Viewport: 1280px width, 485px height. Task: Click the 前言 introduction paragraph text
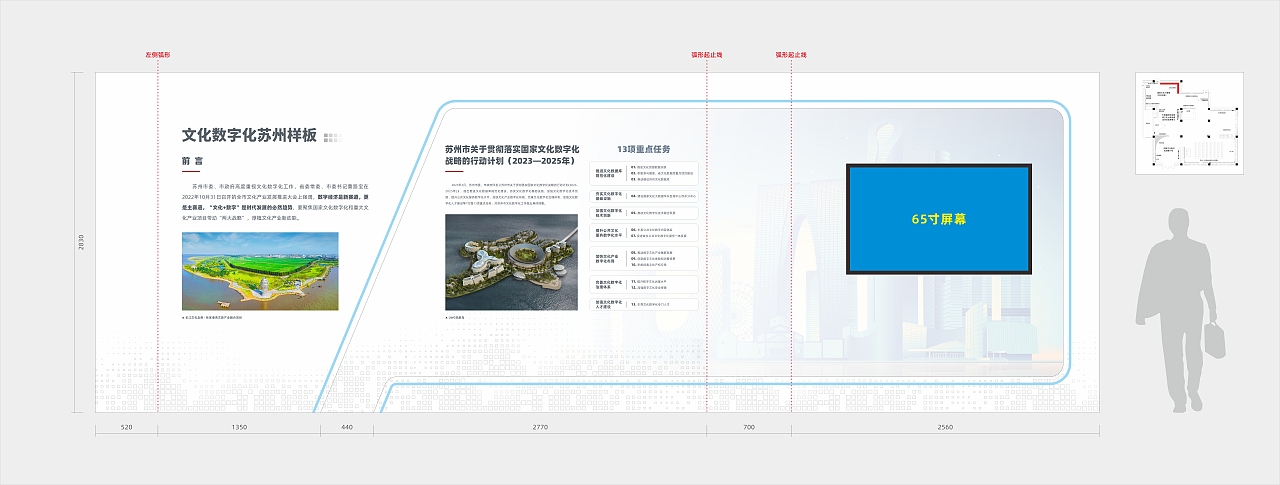tap(276, 201)
